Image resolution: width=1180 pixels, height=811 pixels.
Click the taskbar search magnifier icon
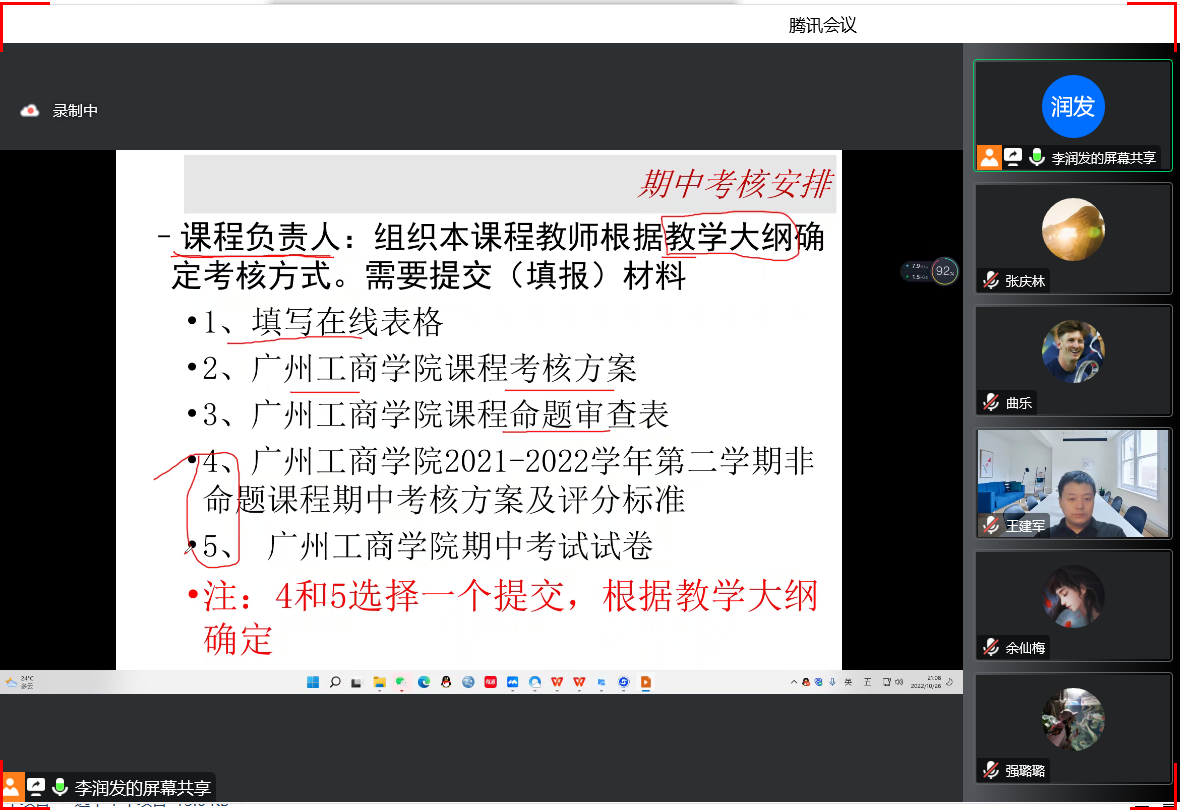335,682
